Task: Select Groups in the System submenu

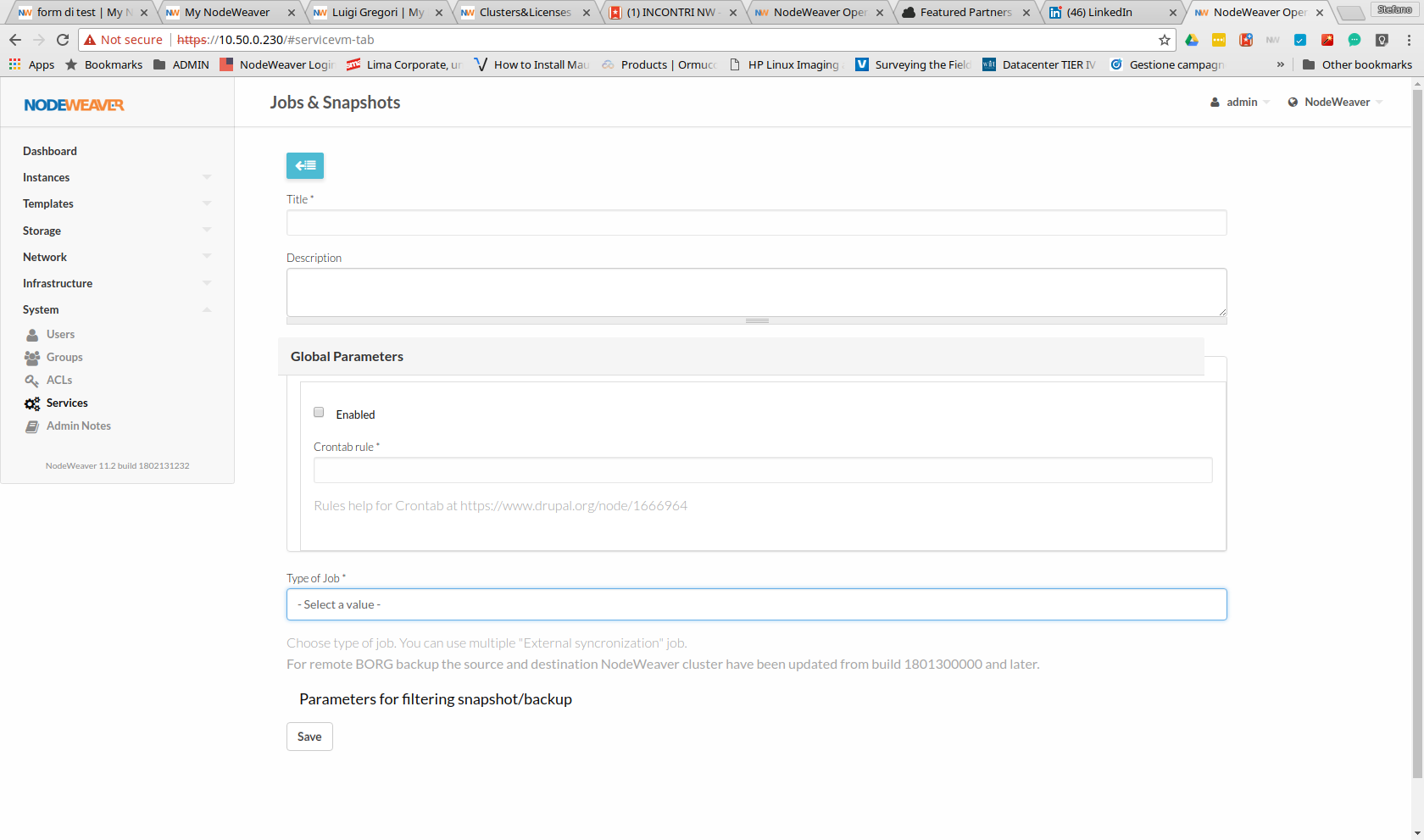Action: (x=64, y=358)
